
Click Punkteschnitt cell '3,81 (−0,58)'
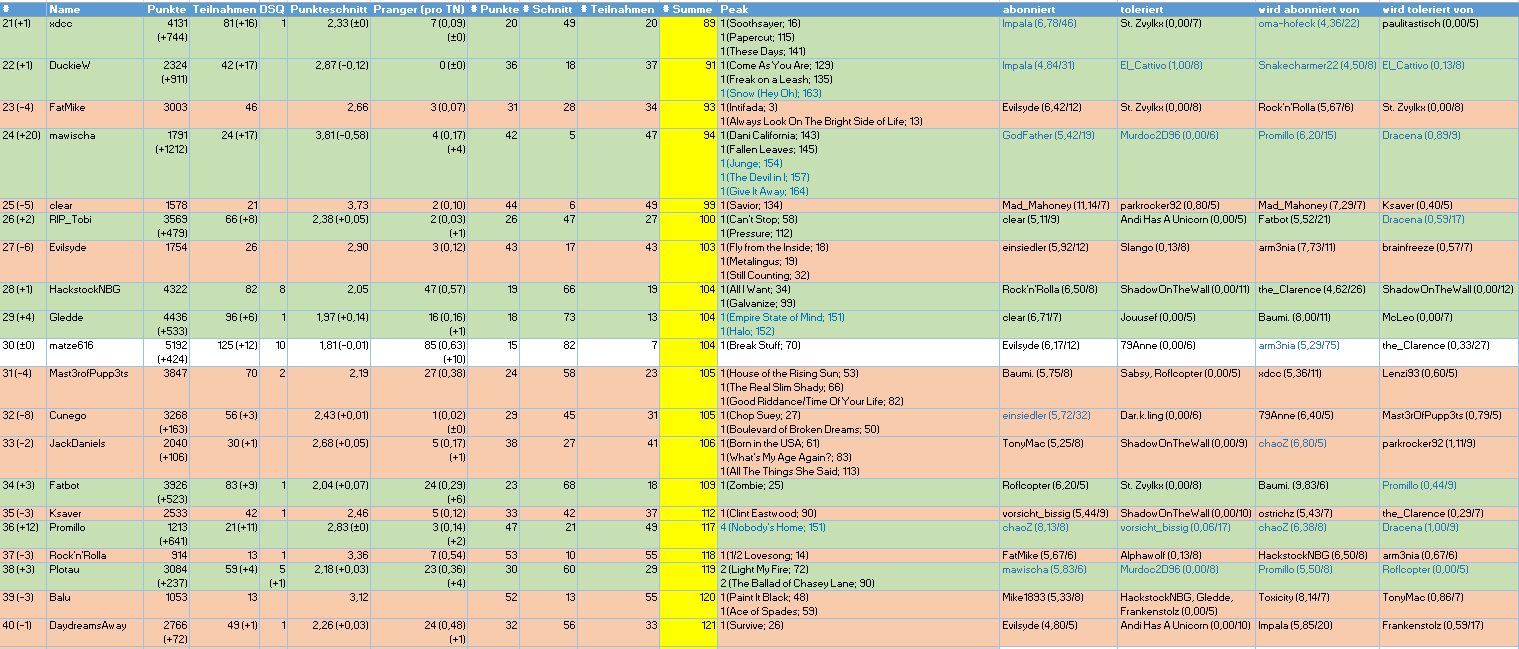338,135
